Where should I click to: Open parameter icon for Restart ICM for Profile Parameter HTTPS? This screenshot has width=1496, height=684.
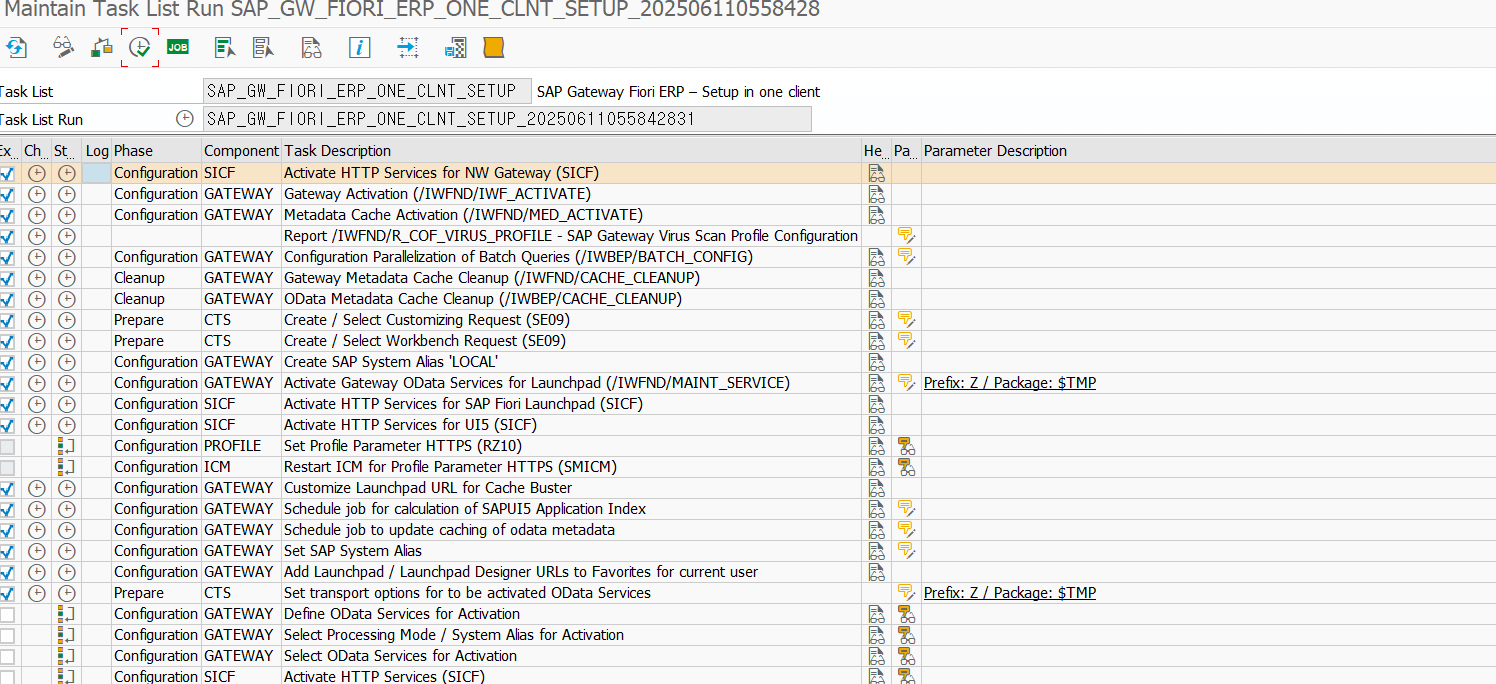click(906, 467)
